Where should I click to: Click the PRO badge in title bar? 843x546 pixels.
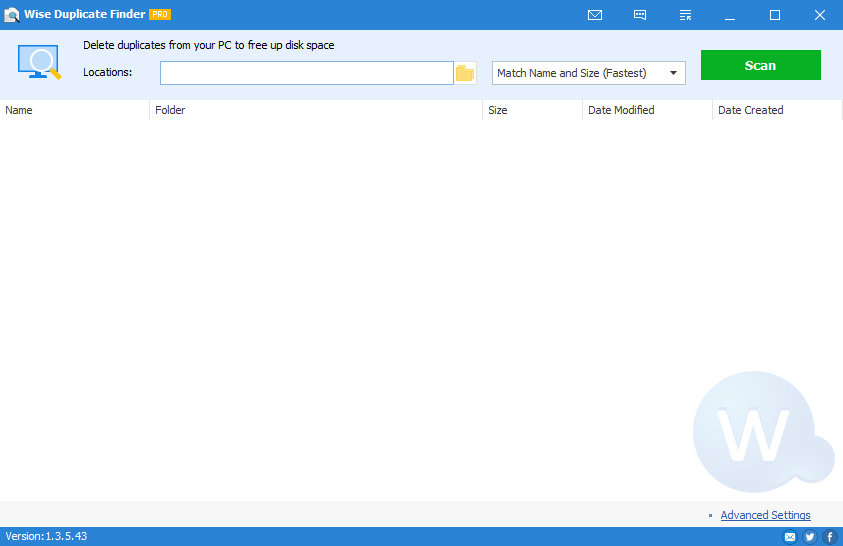160,15
